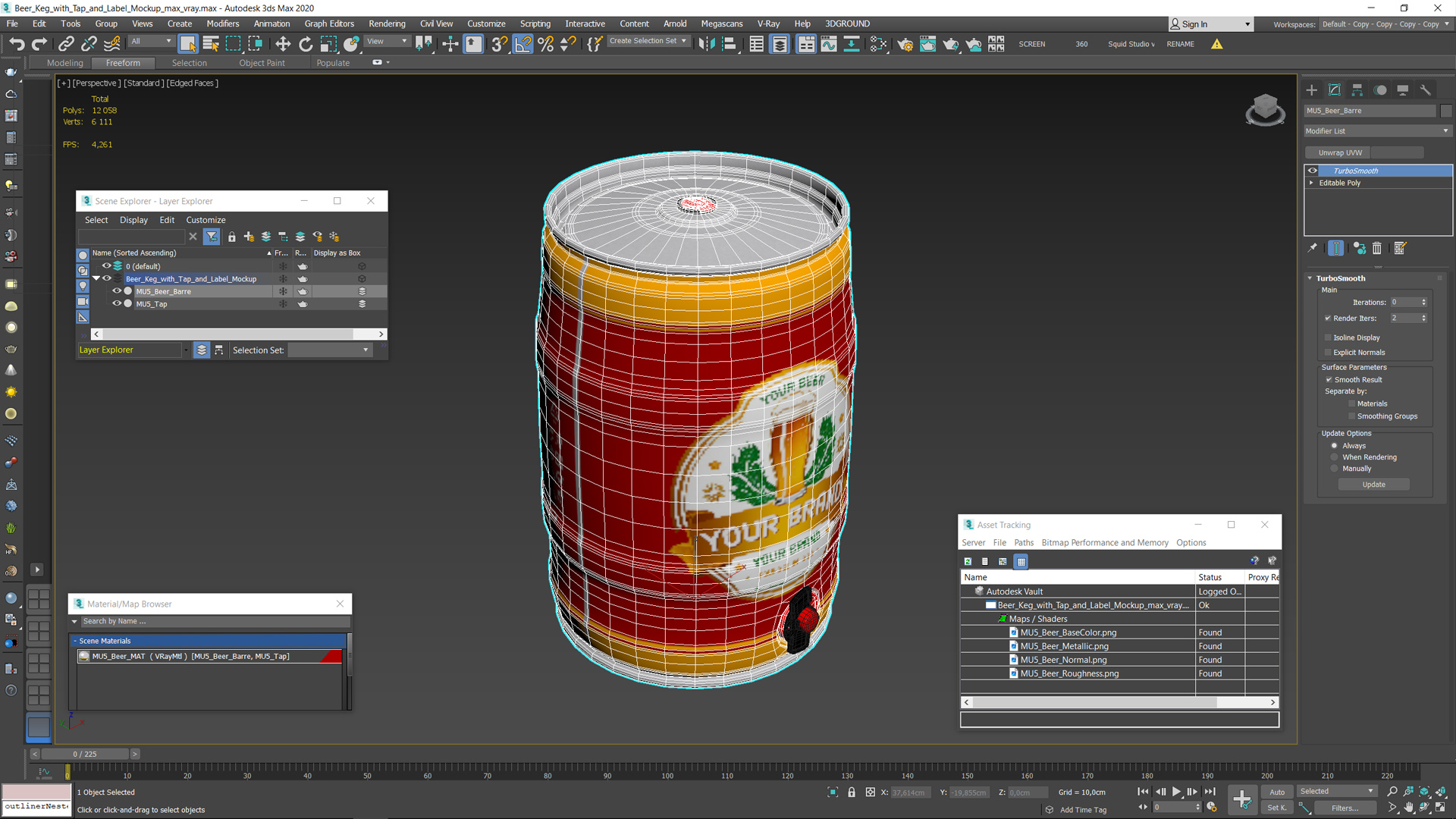
Task: Toggle the TurboSmooth modifier eye icon
Action: (x=1313, y=171)
